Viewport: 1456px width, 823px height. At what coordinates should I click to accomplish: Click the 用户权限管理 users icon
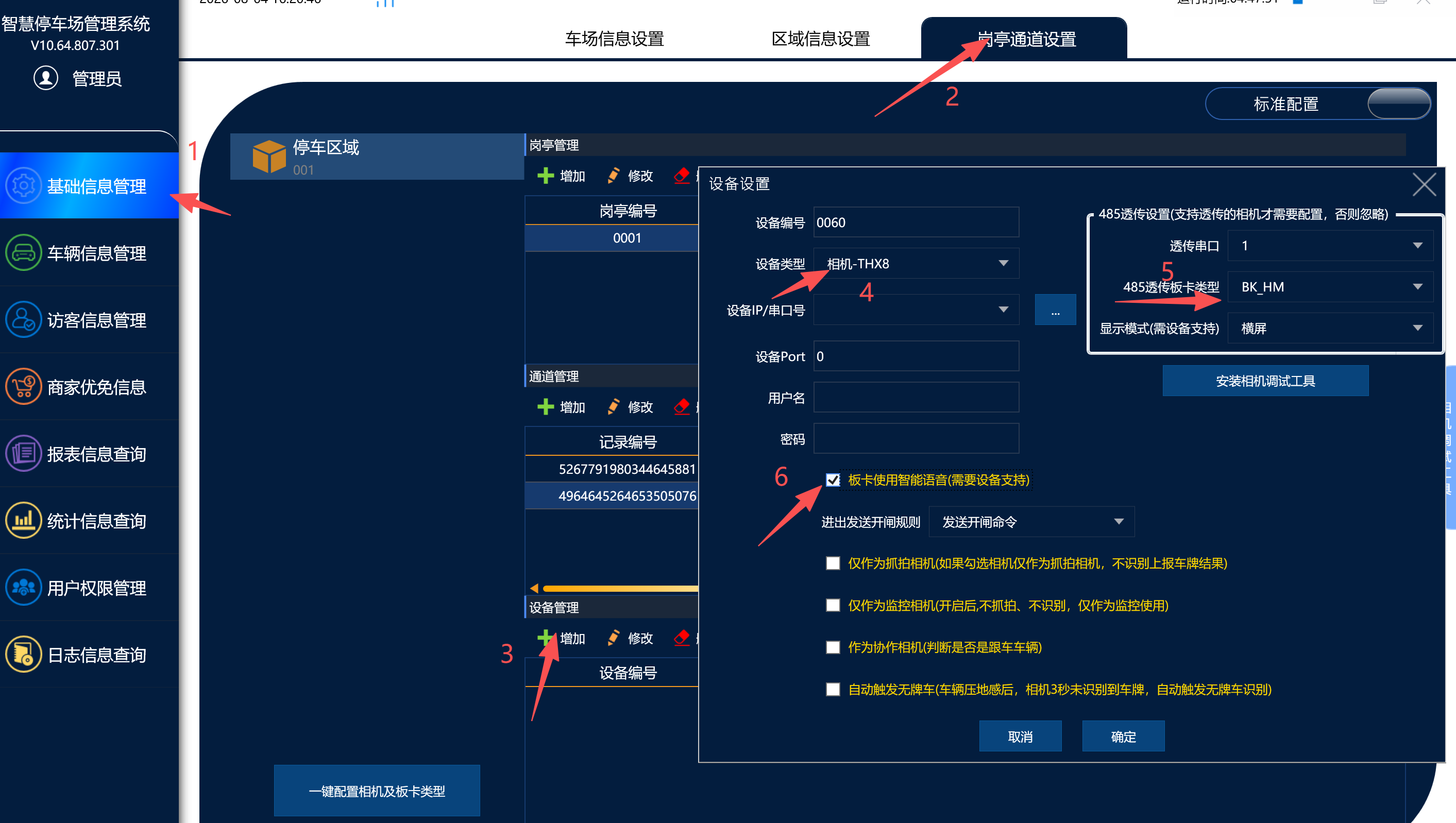click(x=23, y=587)
